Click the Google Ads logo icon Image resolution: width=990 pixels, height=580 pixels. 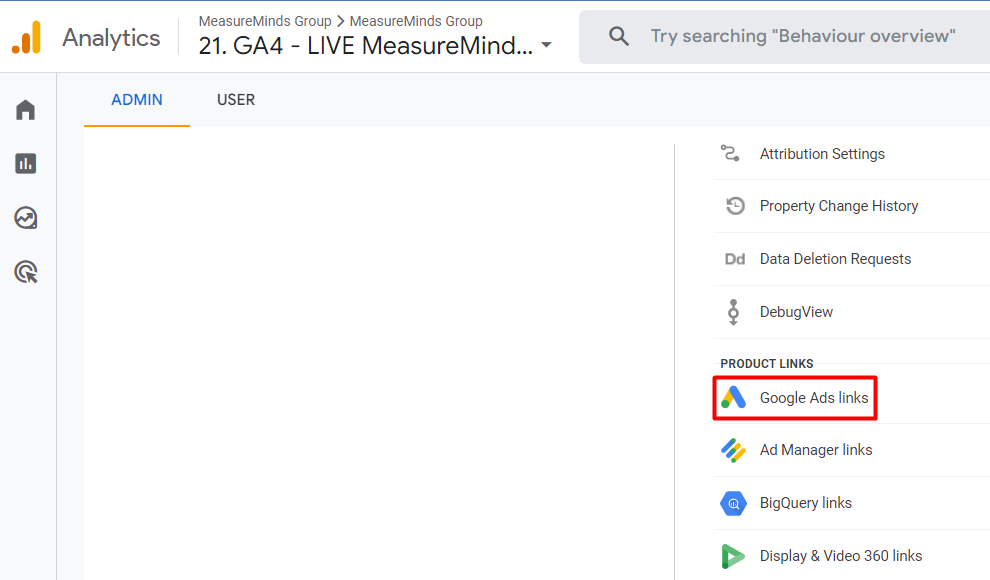click(x=733, y=398)
